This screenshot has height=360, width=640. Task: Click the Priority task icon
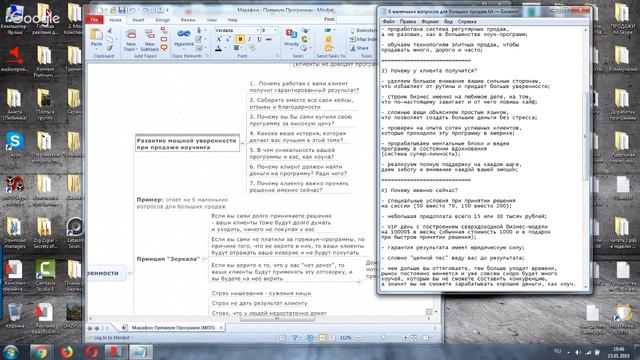coord(291,34)
